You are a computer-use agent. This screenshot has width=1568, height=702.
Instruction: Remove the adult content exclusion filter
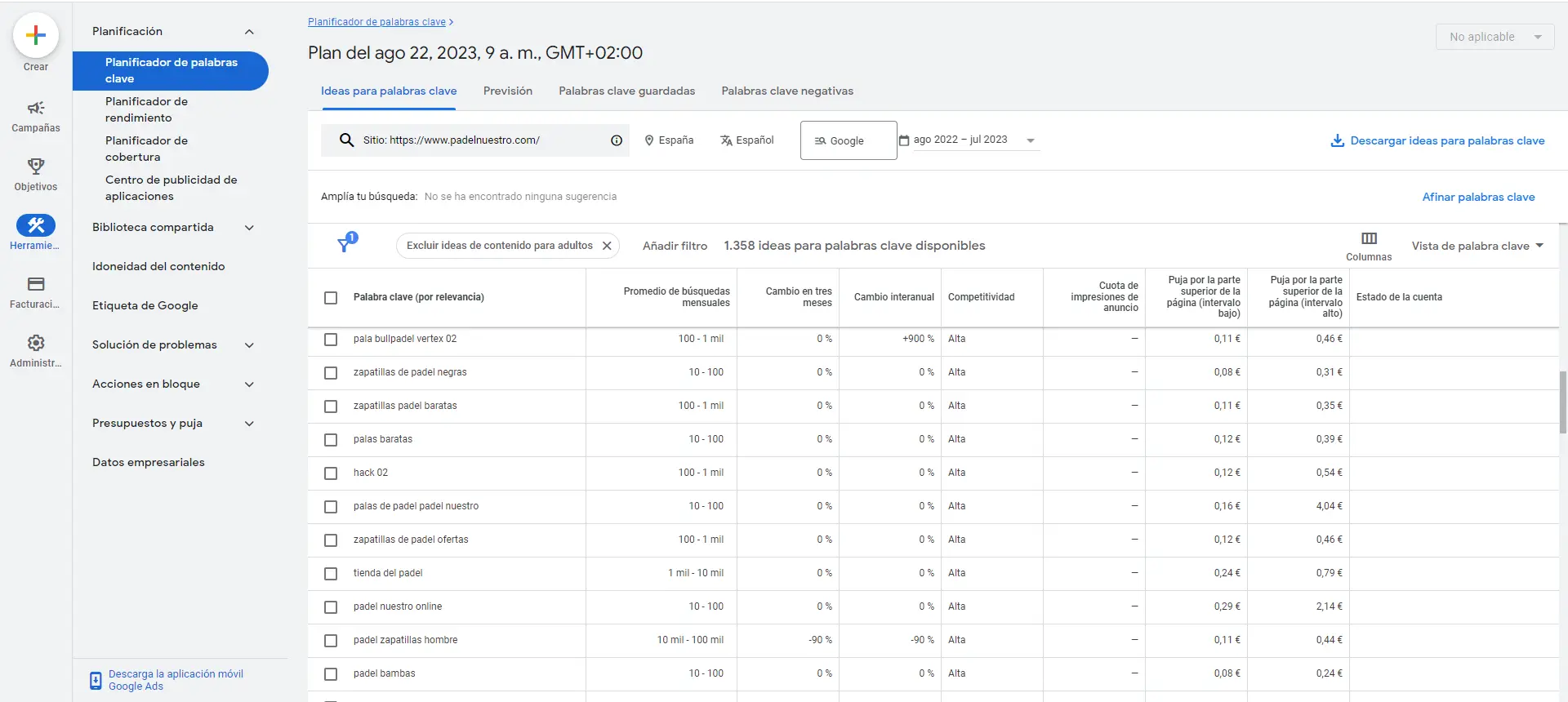point(607,246)
